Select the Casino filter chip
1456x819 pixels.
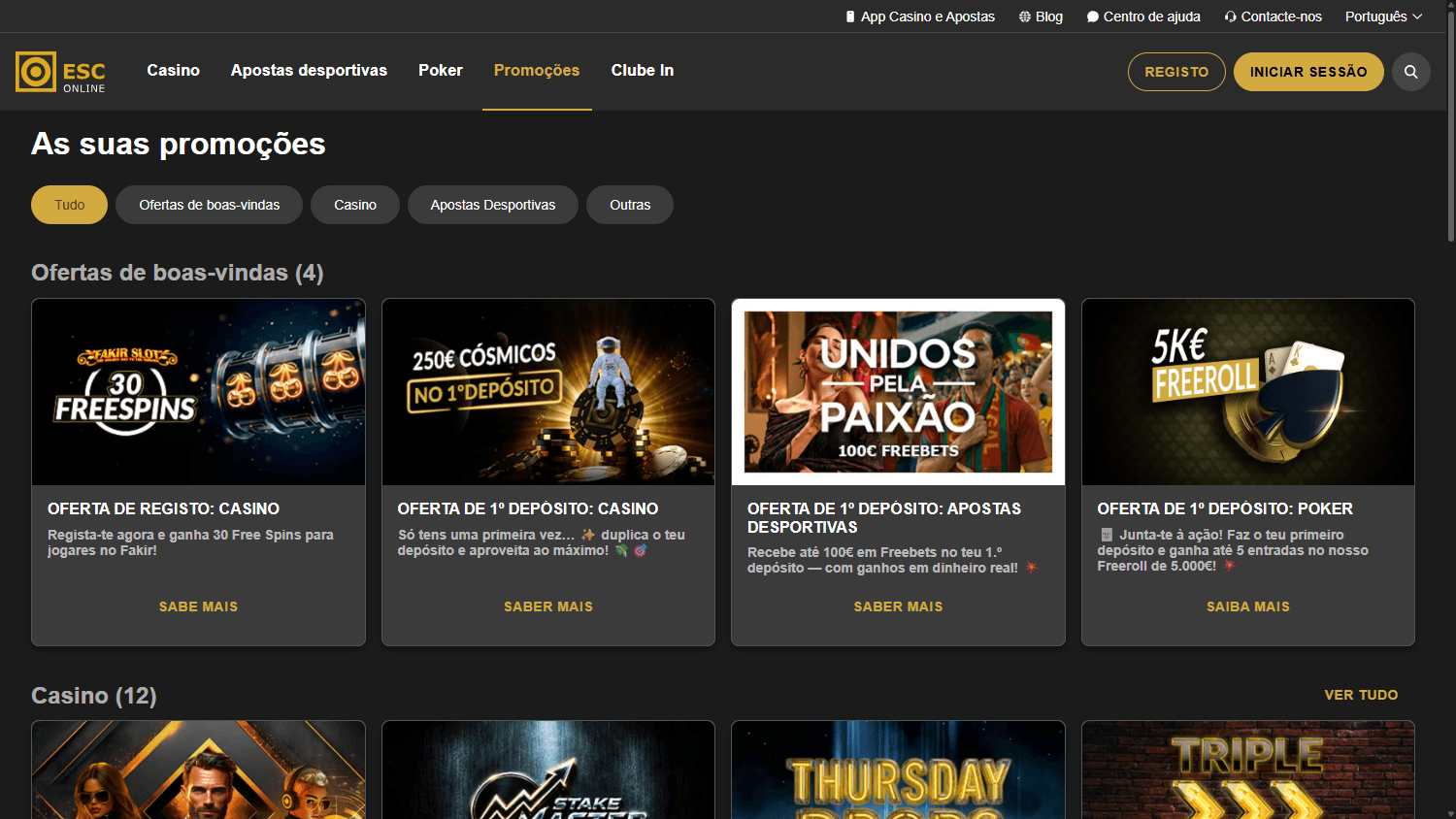point(355,205)
